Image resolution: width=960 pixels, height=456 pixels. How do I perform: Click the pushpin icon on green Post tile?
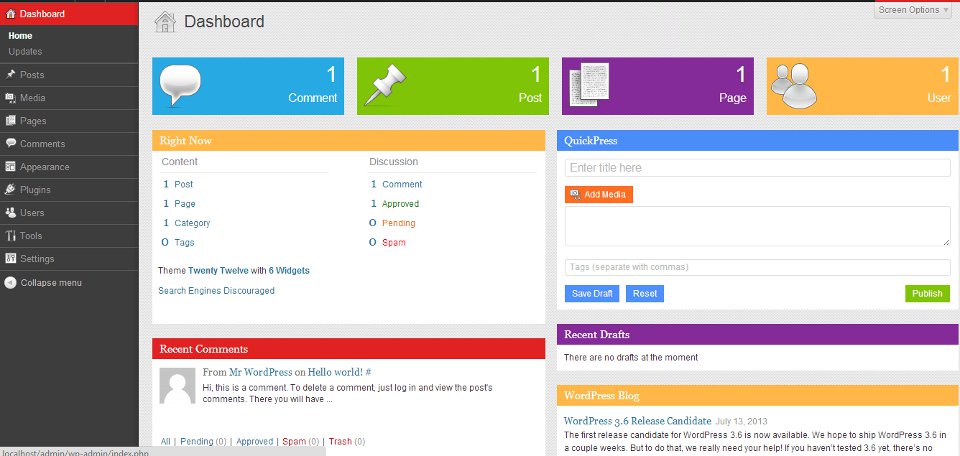coord(385,85)
